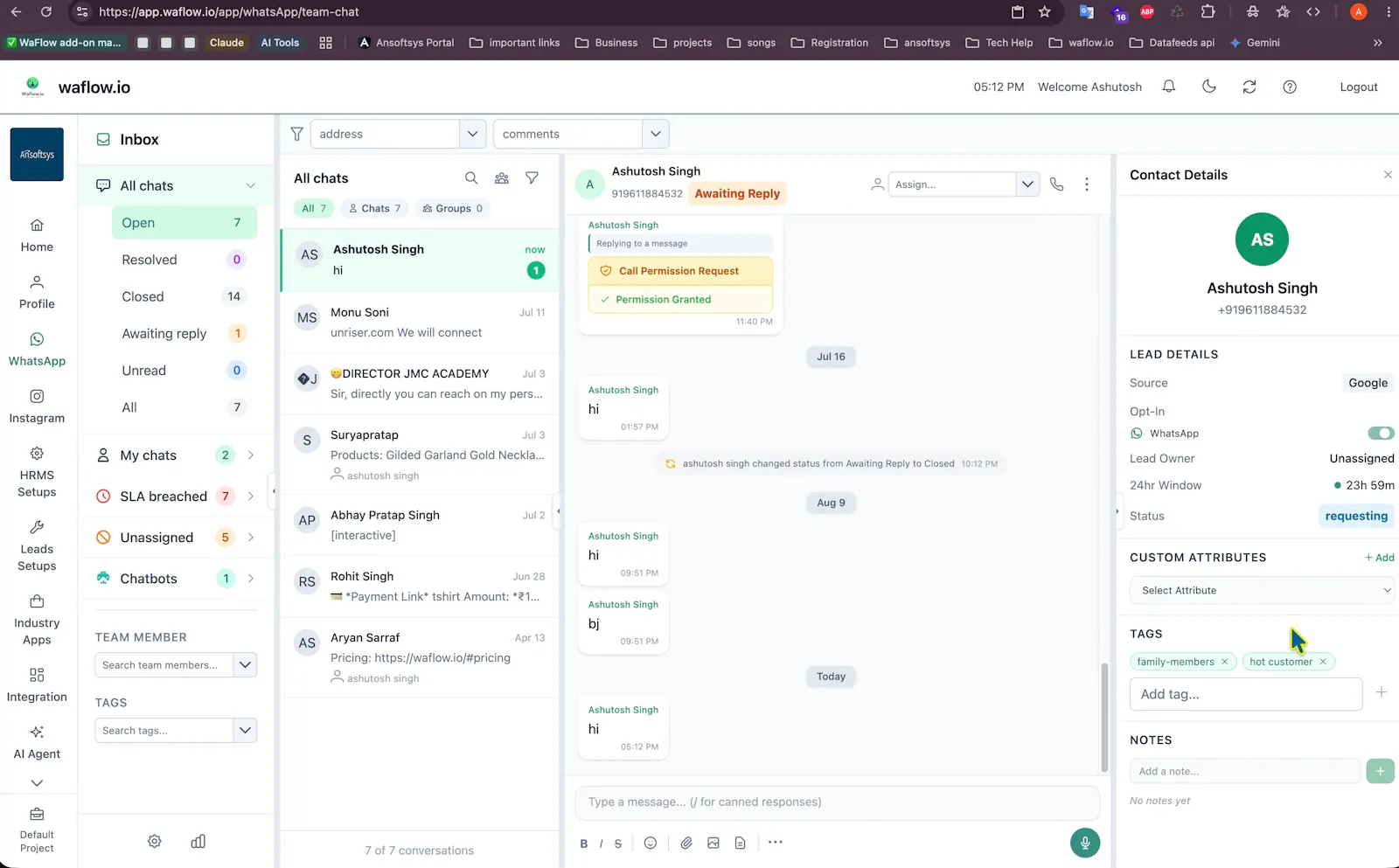Toggle the WhatsApp Opt-In switch
The height and width of the screenshot is (868, 1399).
pyautogui.click(x=1381, y=434)
